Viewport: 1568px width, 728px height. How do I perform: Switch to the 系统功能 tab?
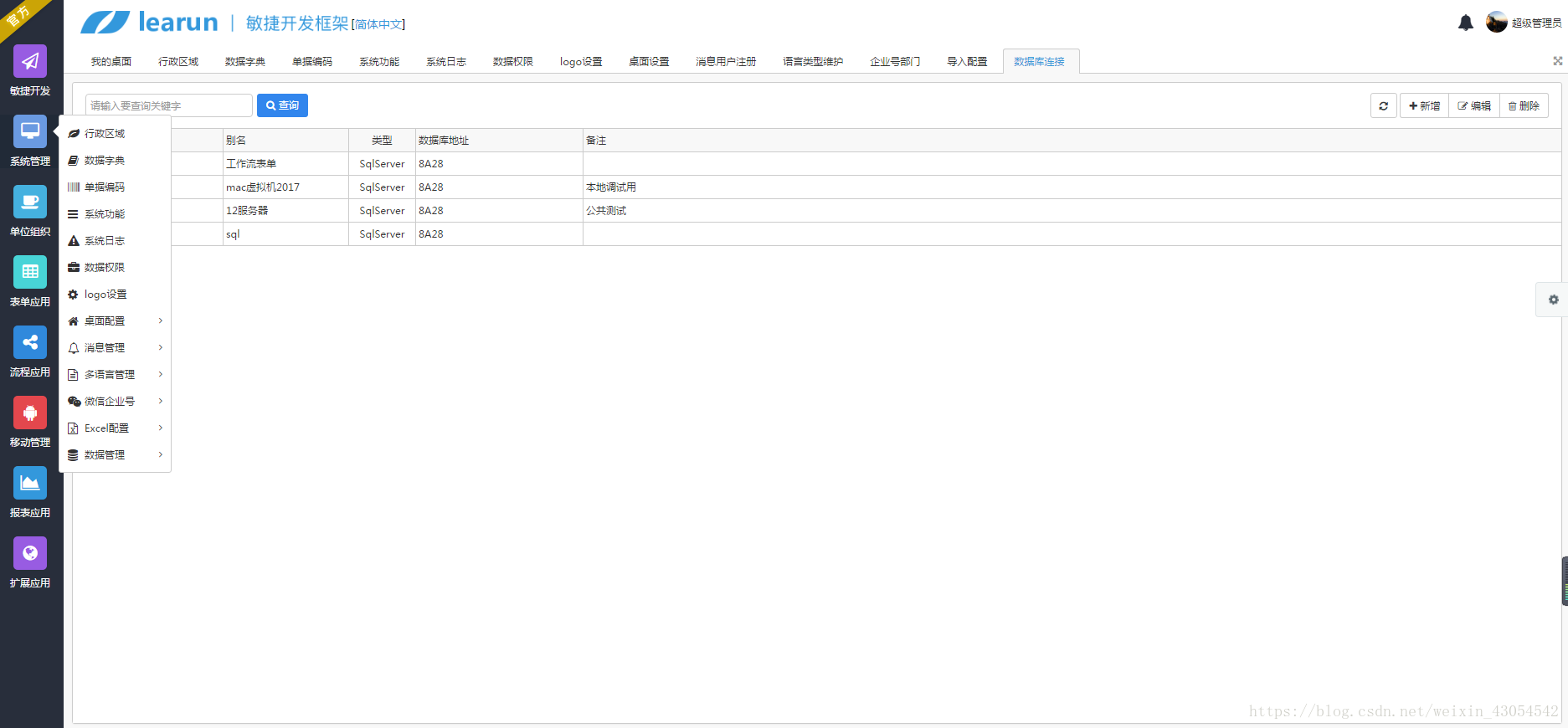point(379,61)
